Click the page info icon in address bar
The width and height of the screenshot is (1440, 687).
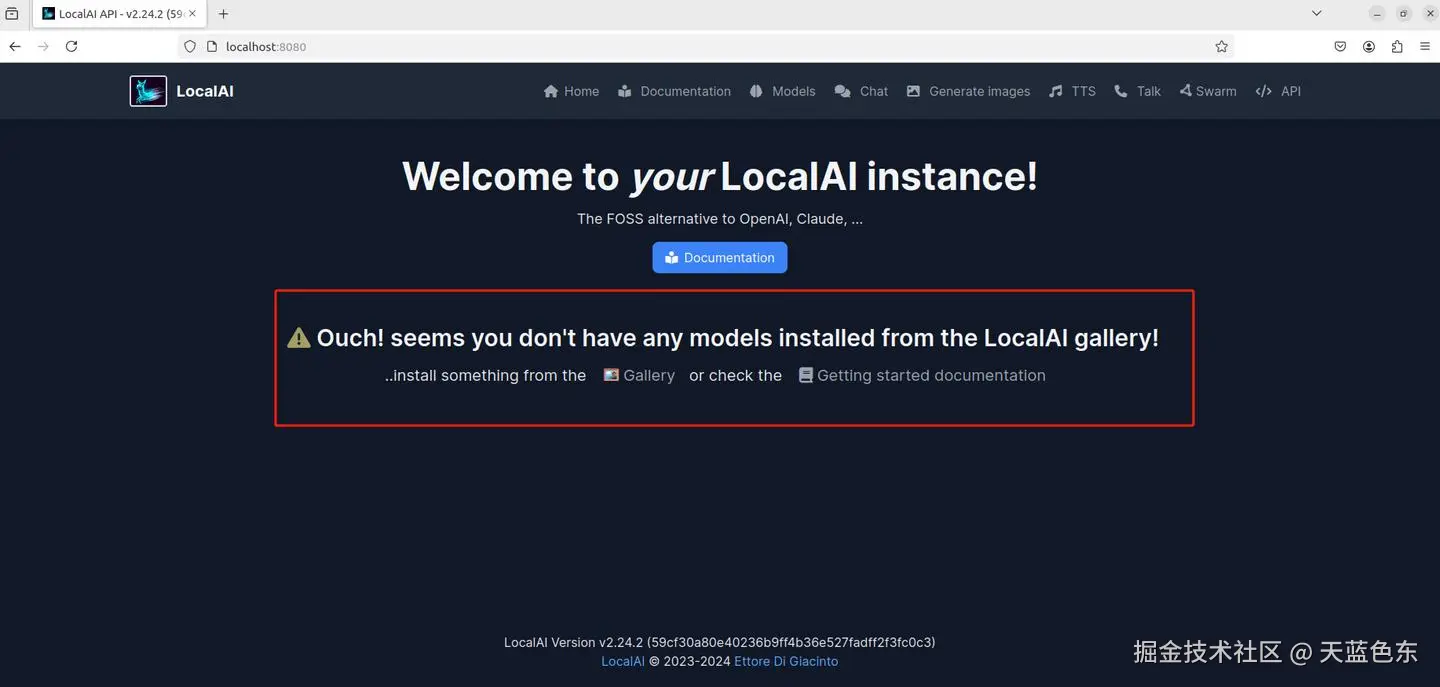pos(211,46)
